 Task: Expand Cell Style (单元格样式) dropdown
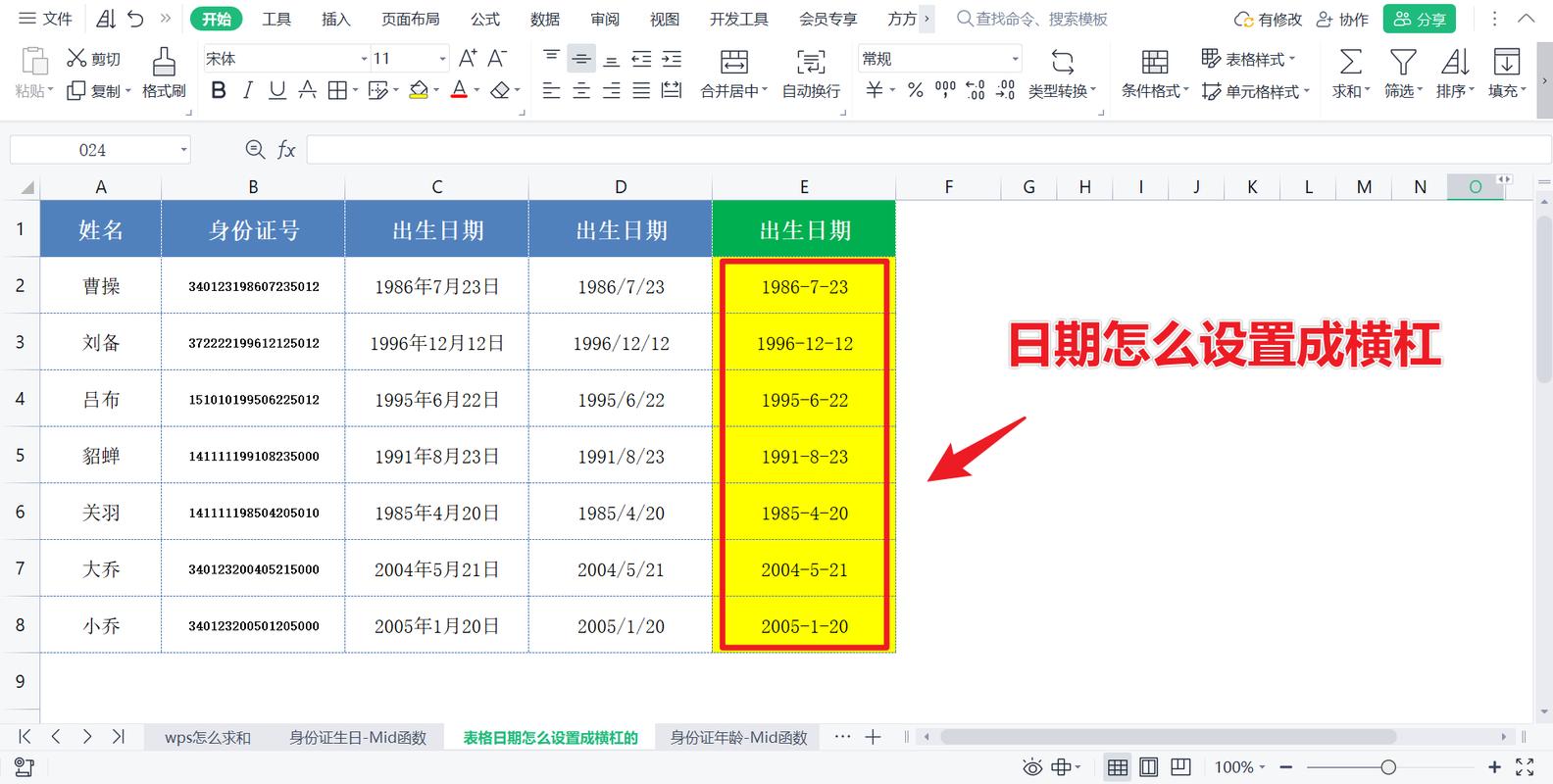click(x=1307, y=92)
